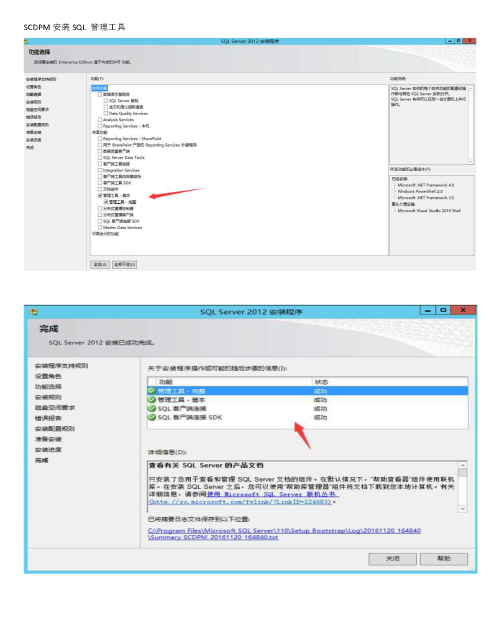
Task: Close the 完成 window with the red X
Action: coord(463,310)
